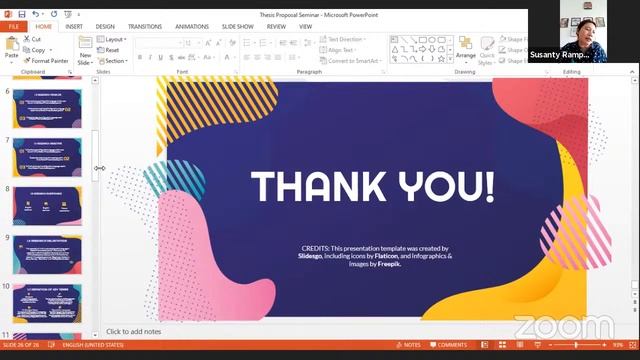Viewport: 640px width, 360px height.
Task: Toggle Italic formatting
Action: click(x=150, y=58)
